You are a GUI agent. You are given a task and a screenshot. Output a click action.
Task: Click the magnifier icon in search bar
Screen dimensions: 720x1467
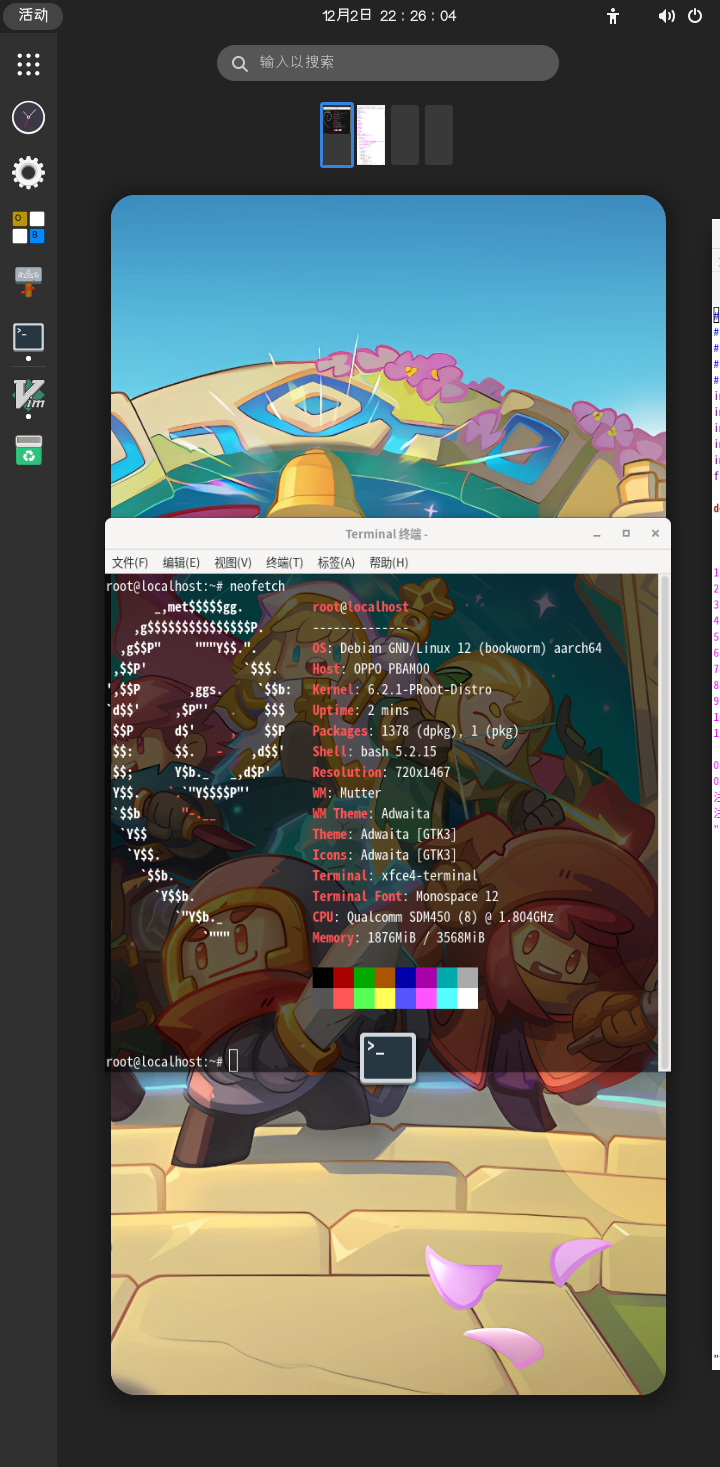pos(240,64)
